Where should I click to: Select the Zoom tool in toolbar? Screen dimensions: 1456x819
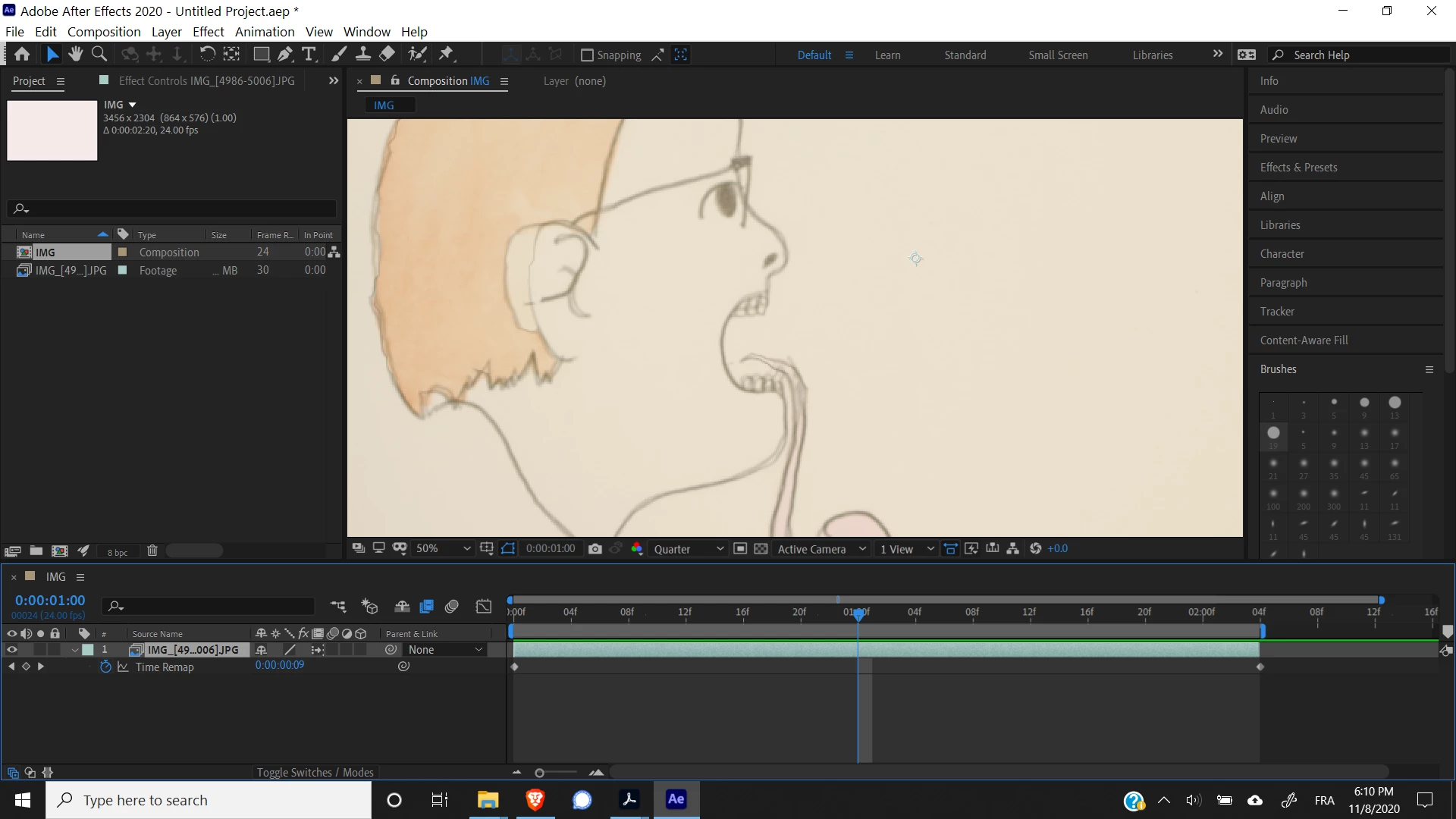click(x=99, y=54)
